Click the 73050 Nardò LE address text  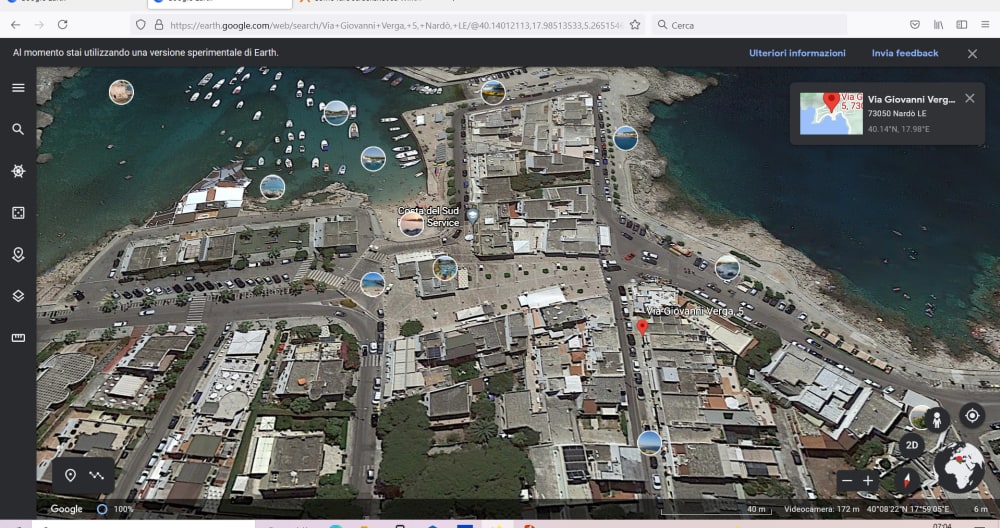(897, 114)
